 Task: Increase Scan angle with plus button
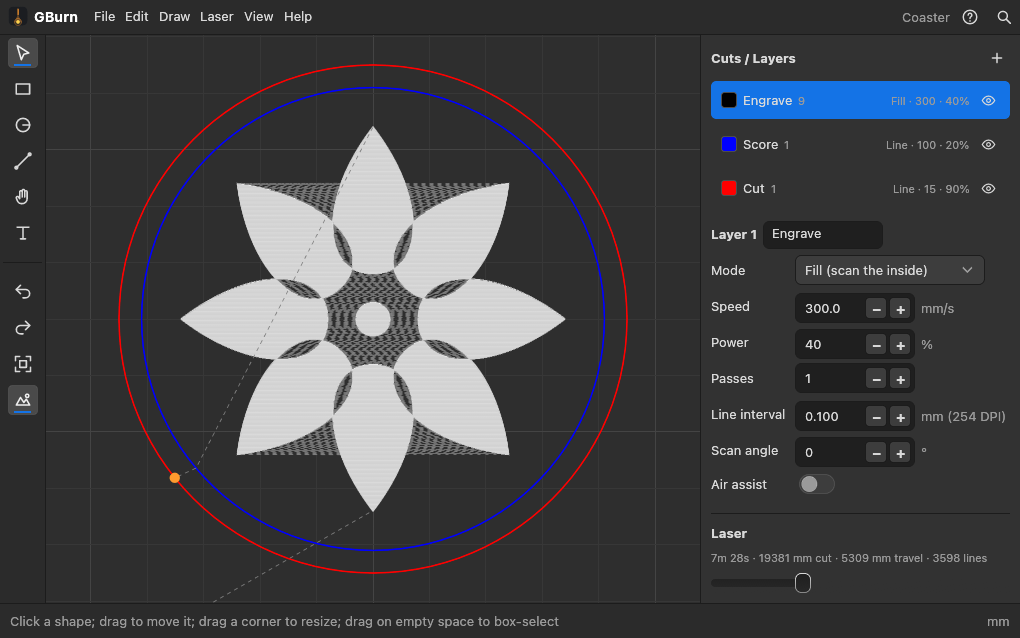pos(900,453)
